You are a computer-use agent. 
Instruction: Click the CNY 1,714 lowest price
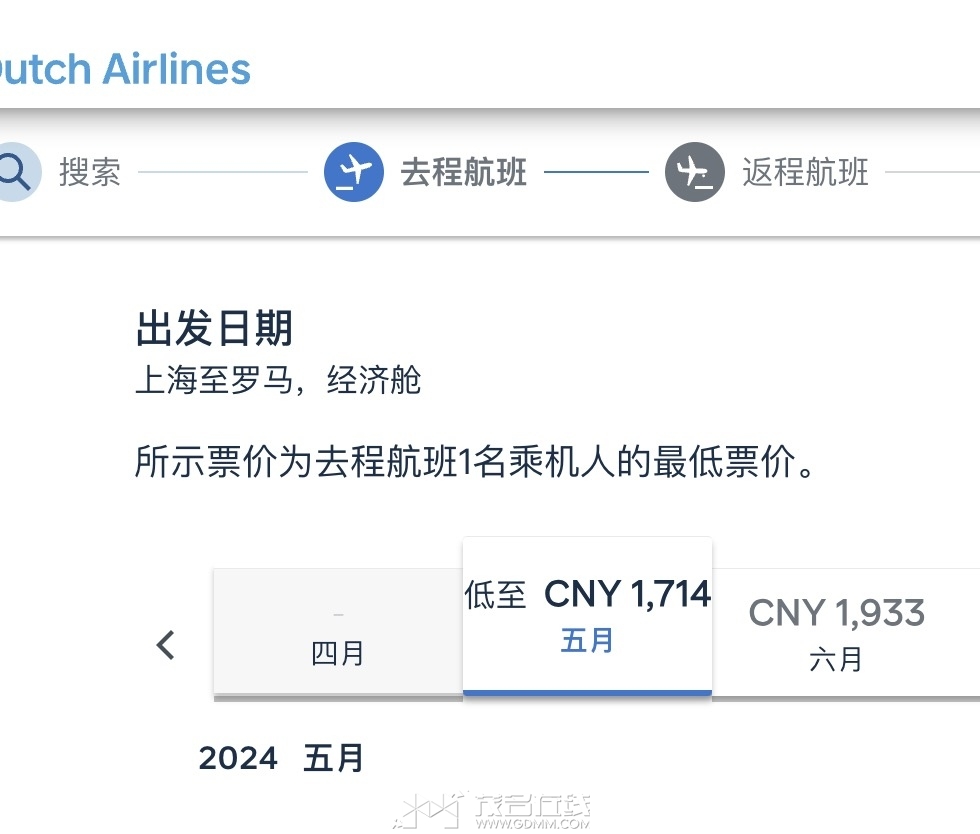tap(628, 593)
